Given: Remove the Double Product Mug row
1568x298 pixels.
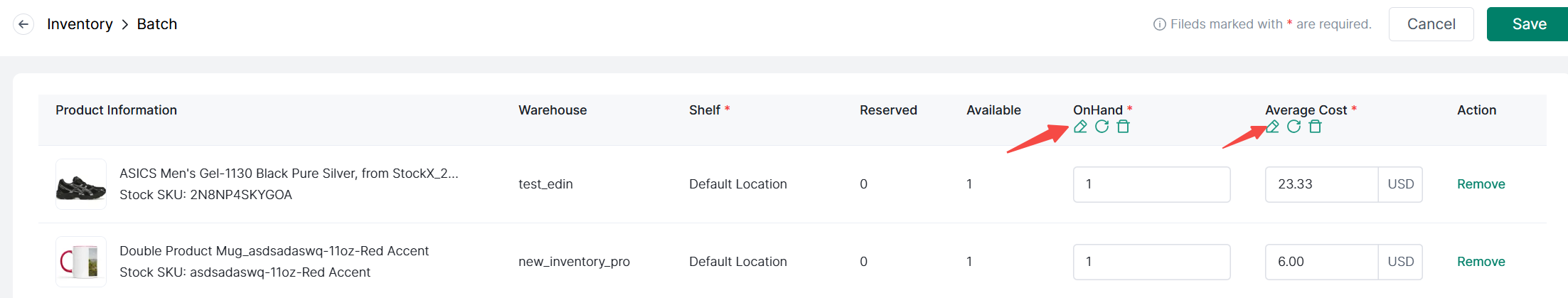Looking at the screenshot, I should click(x=1481, y=262).
